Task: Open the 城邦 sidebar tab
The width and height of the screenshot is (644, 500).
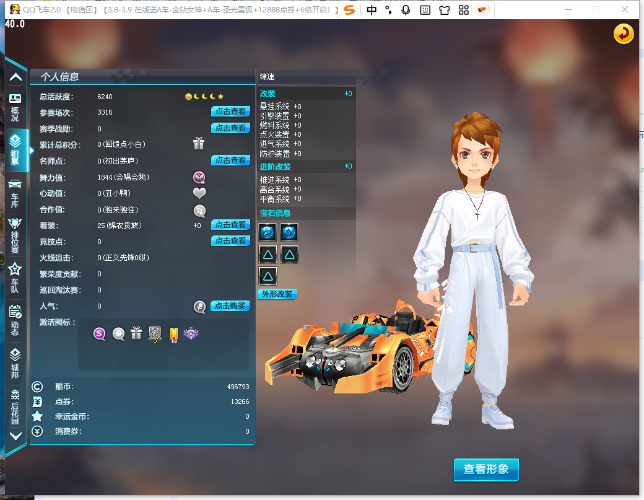Action: tap(15, 363)
